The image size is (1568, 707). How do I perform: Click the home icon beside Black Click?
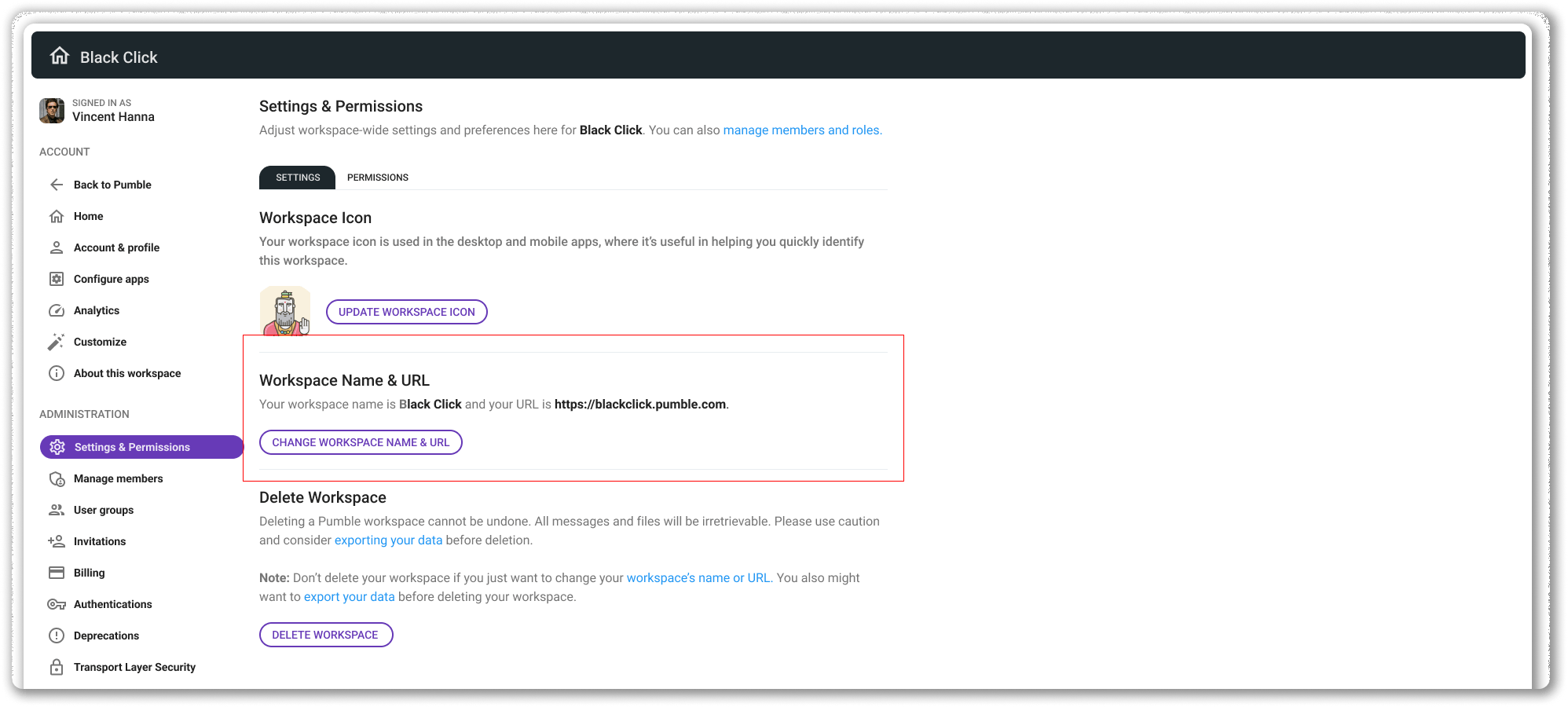pos(60,56)
